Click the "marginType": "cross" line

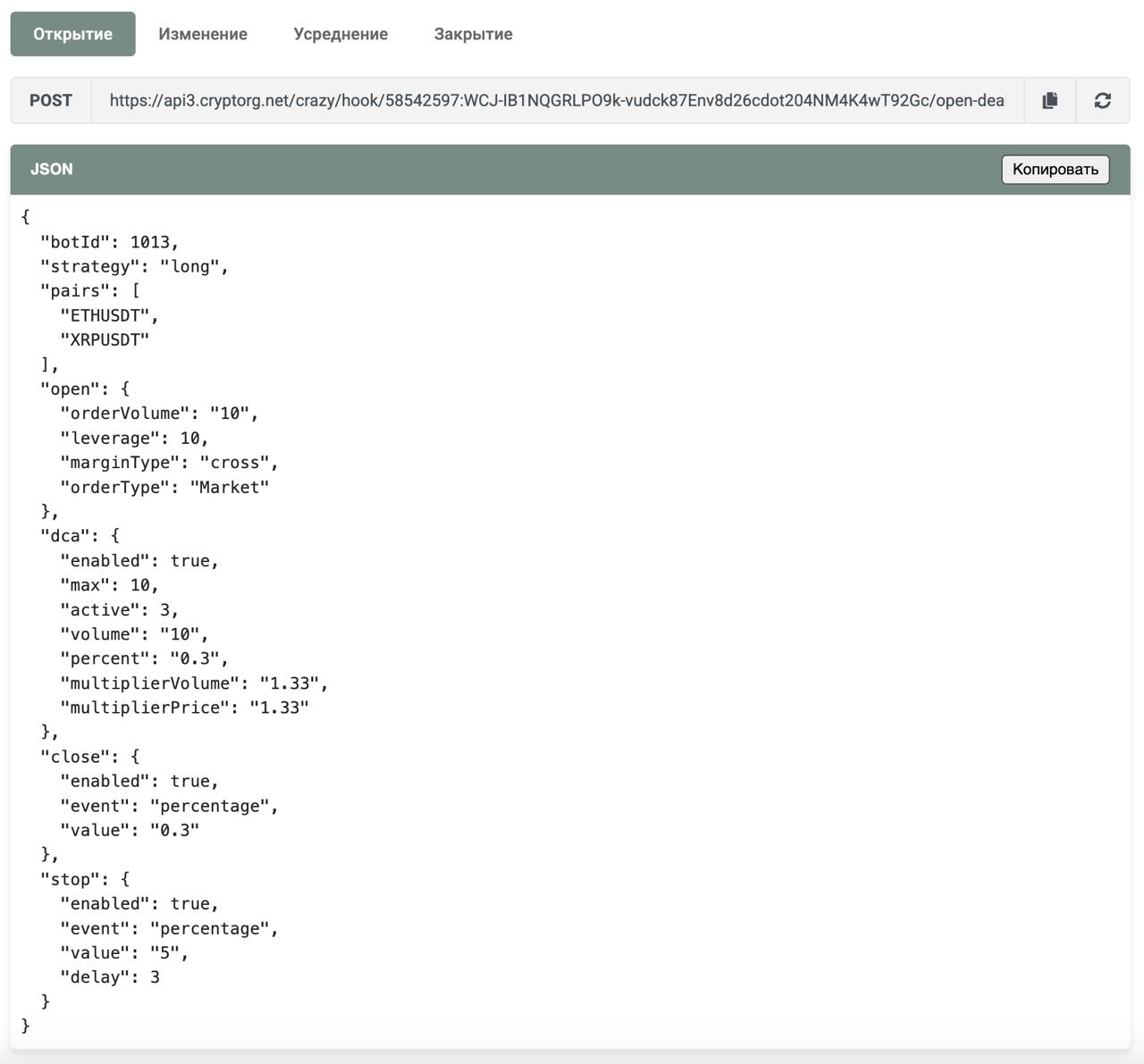click(x=169, y=463)
